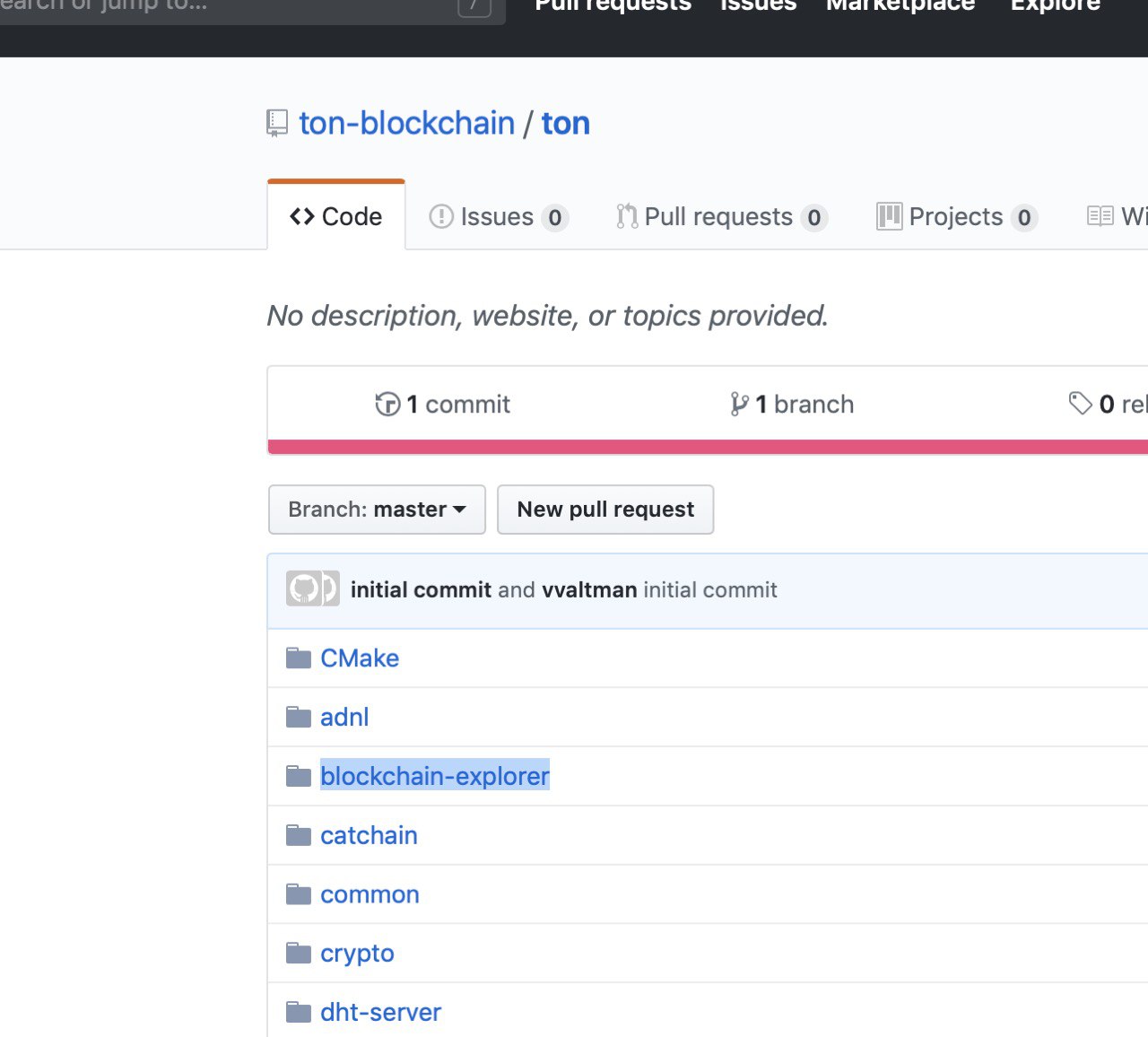
Task: Click the blockchain-explorer folder icon
Action: point(299,777)
